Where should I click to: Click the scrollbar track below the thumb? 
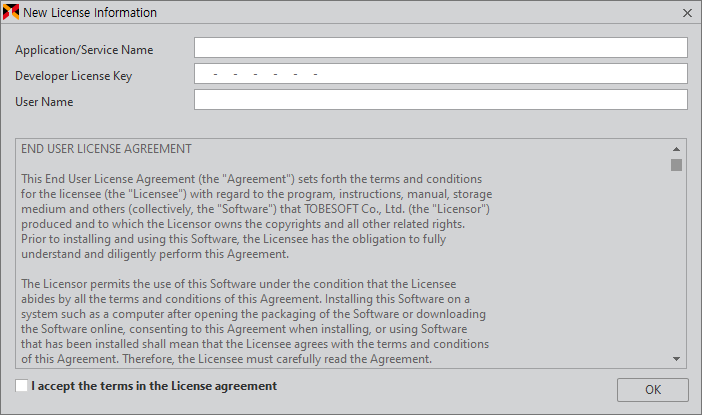[676, 262]
